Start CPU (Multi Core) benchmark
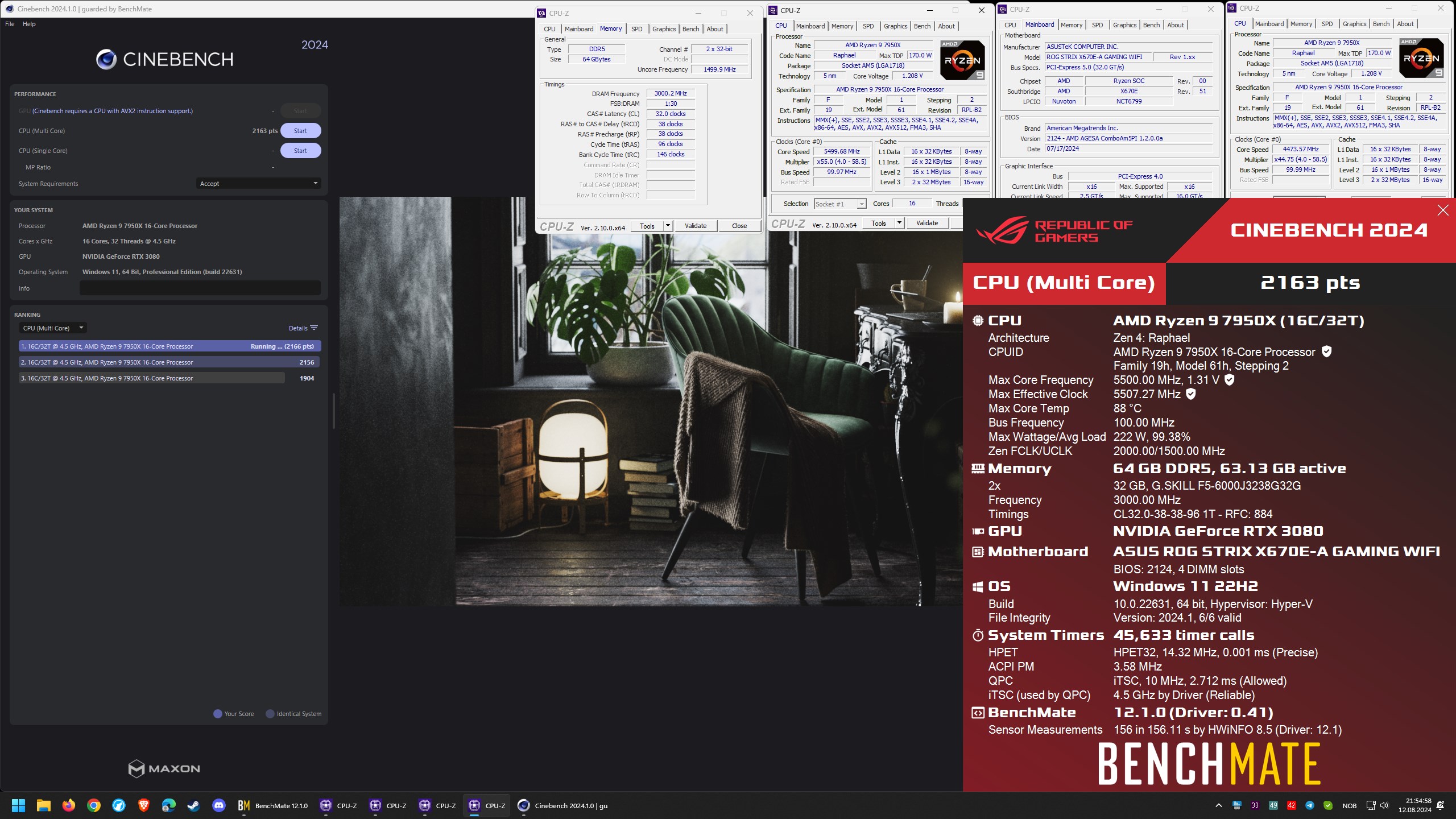The image size is (1456, 819). (300, 131)
